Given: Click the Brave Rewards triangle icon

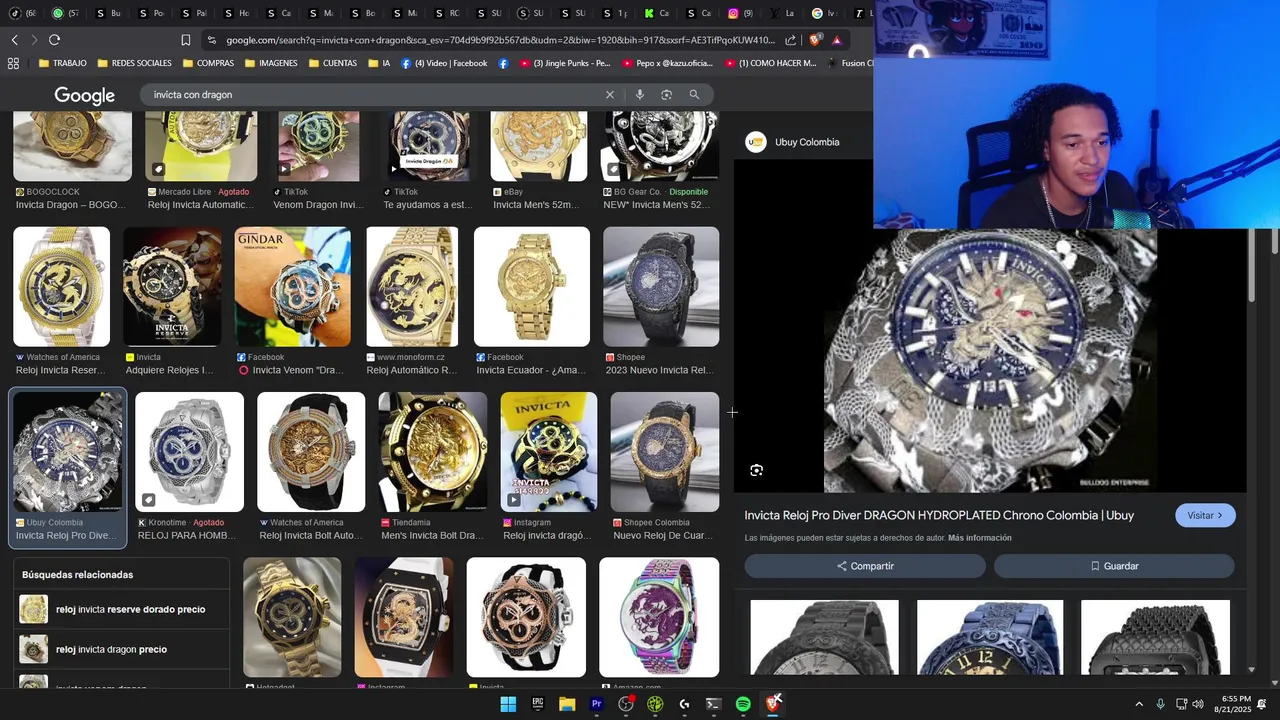Looking at the screenshot, I should (837, 40).
